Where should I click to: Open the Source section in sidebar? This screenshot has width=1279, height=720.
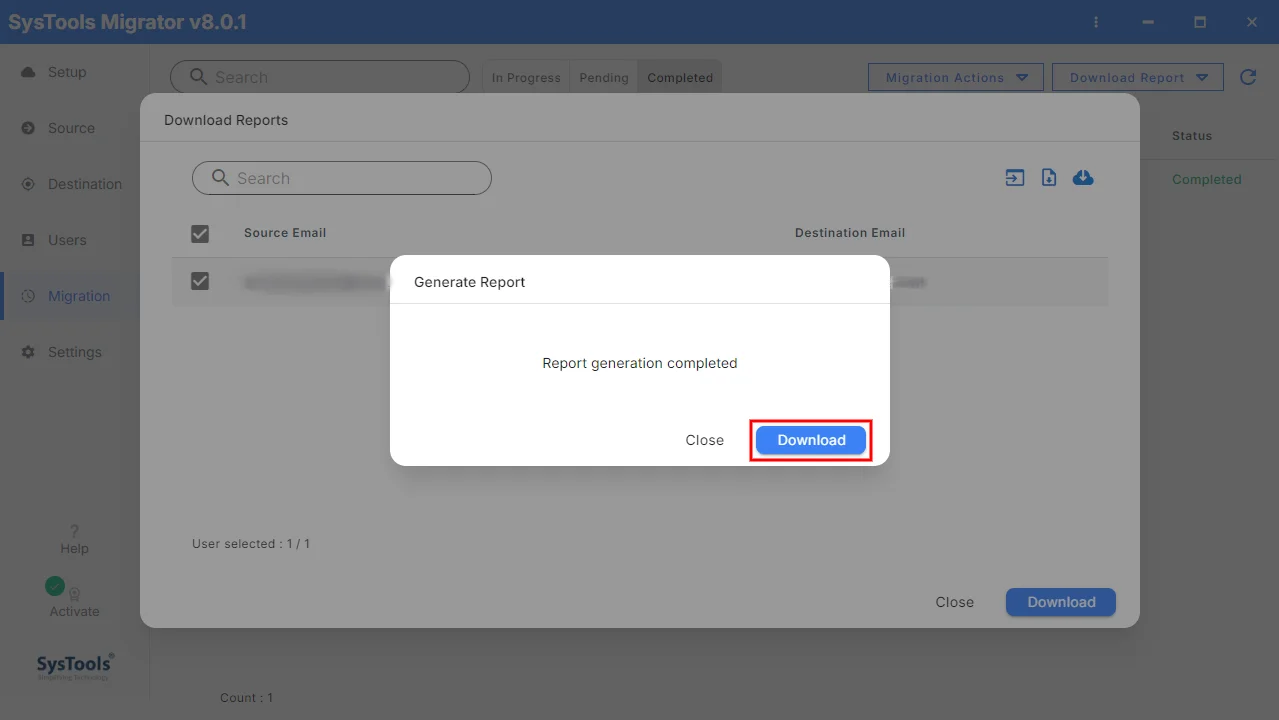(x=71, y=128)
